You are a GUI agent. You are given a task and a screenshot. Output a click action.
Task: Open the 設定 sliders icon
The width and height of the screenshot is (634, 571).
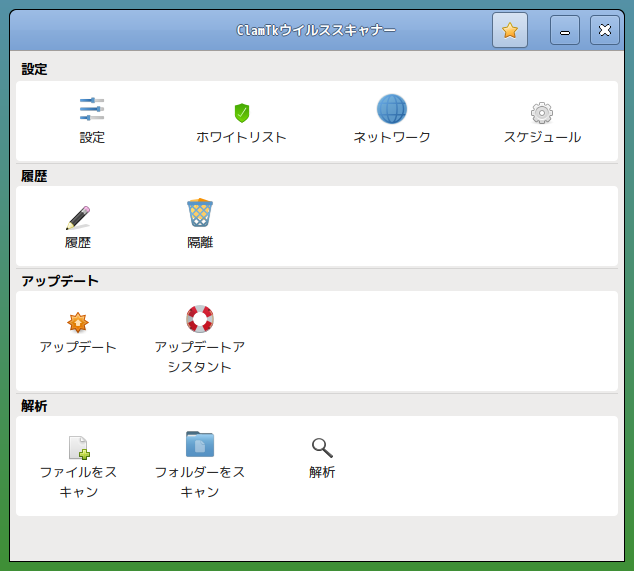click(x=92, y=109)
